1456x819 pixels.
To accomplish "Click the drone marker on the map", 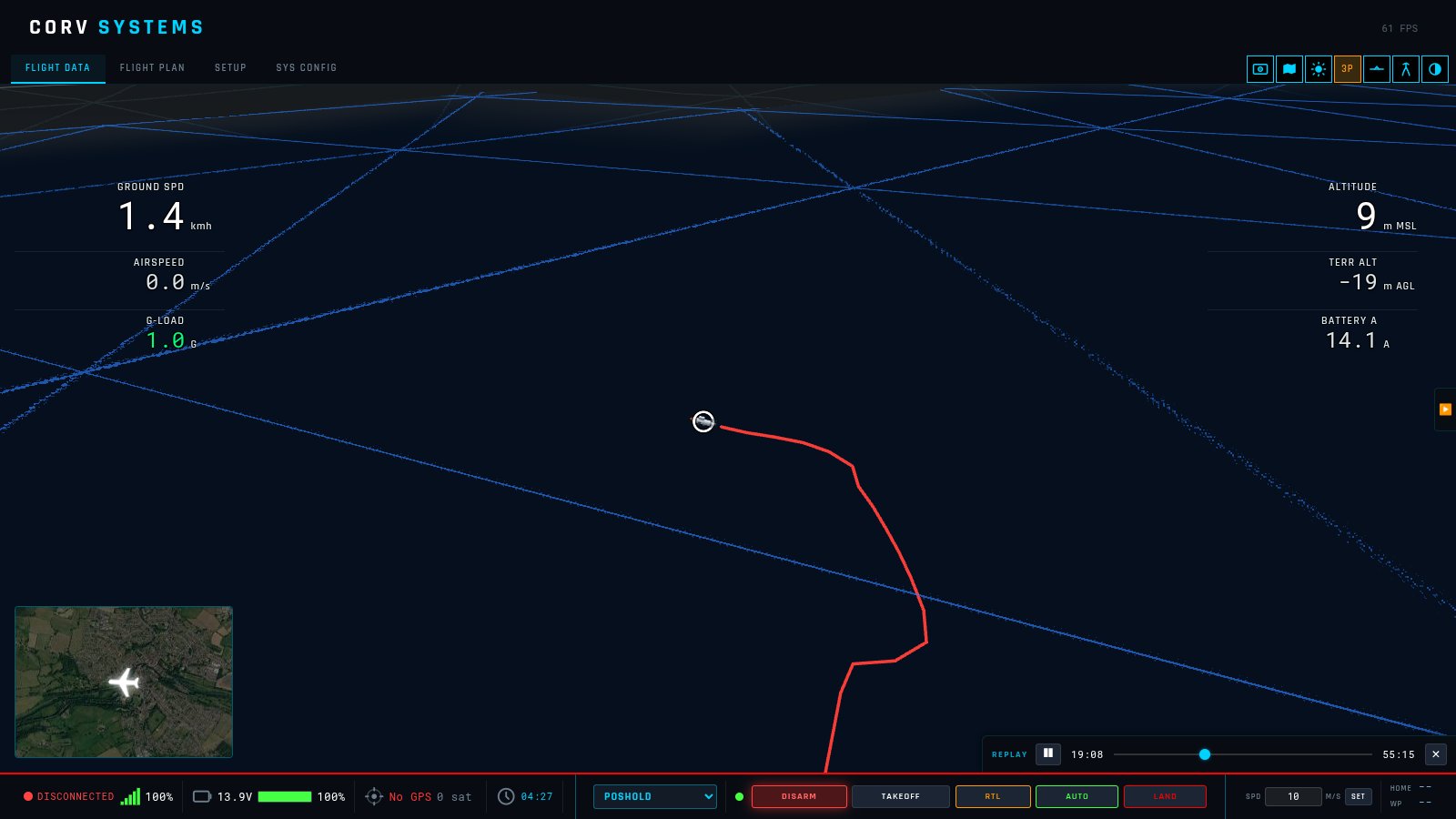I will (703, 421).
